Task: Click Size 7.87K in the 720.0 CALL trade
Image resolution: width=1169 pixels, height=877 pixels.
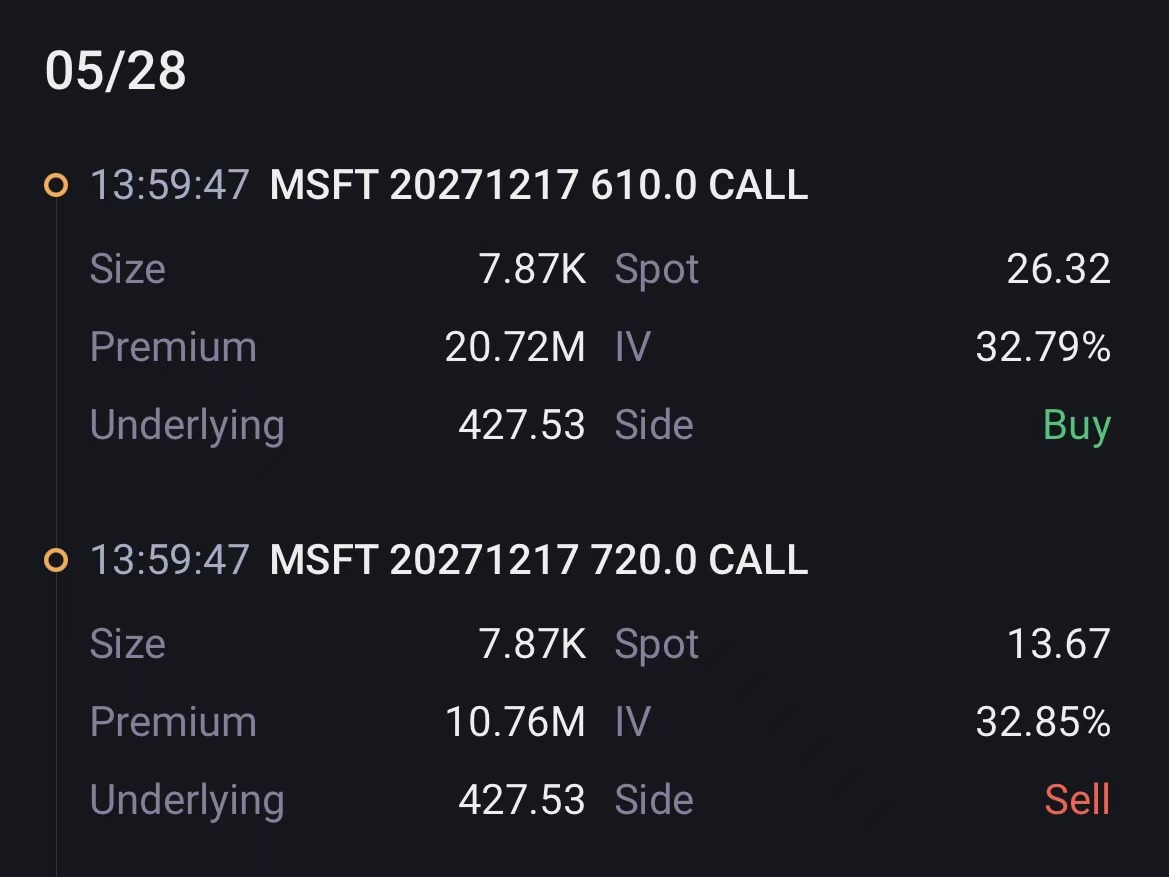Action: pyautogui.click(x=532, y=644)
